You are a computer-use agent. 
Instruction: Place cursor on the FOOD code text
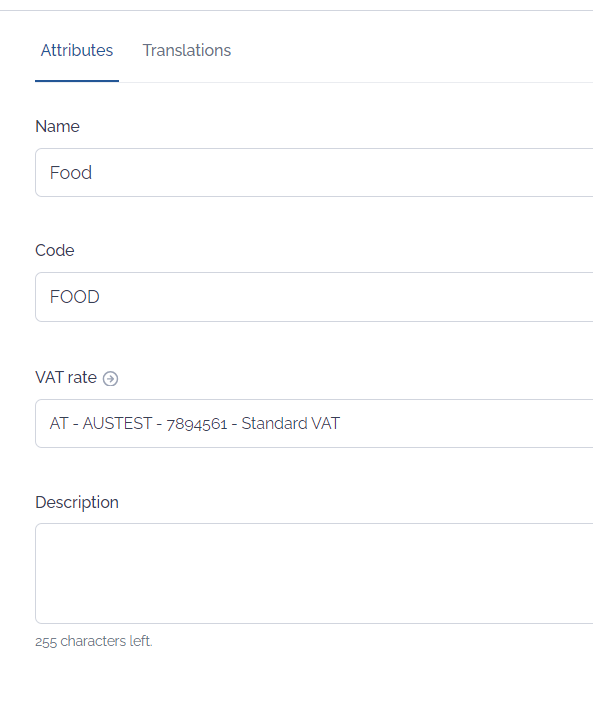[x=75, y=297]
